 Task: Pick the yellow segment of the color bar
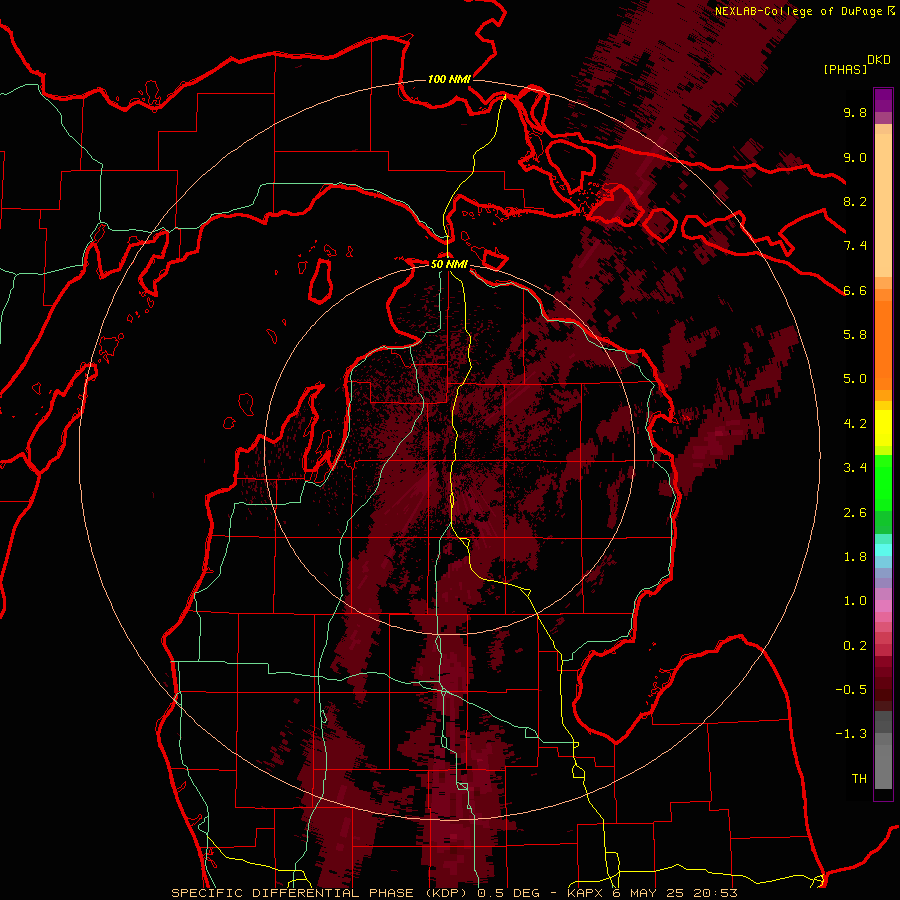tap(883, 428)
